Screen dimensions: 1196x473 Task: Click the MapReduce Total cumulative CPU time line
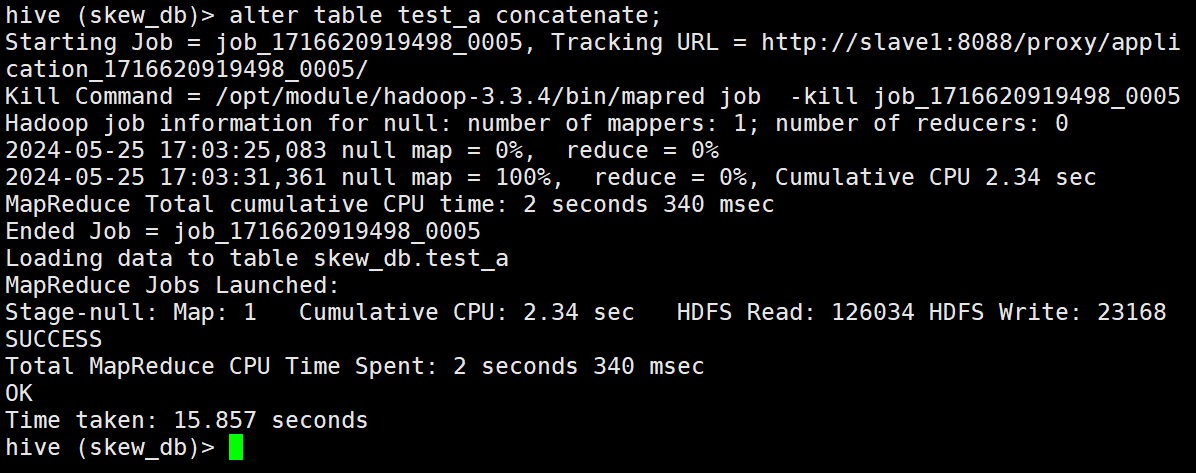[x=390, y=205]
